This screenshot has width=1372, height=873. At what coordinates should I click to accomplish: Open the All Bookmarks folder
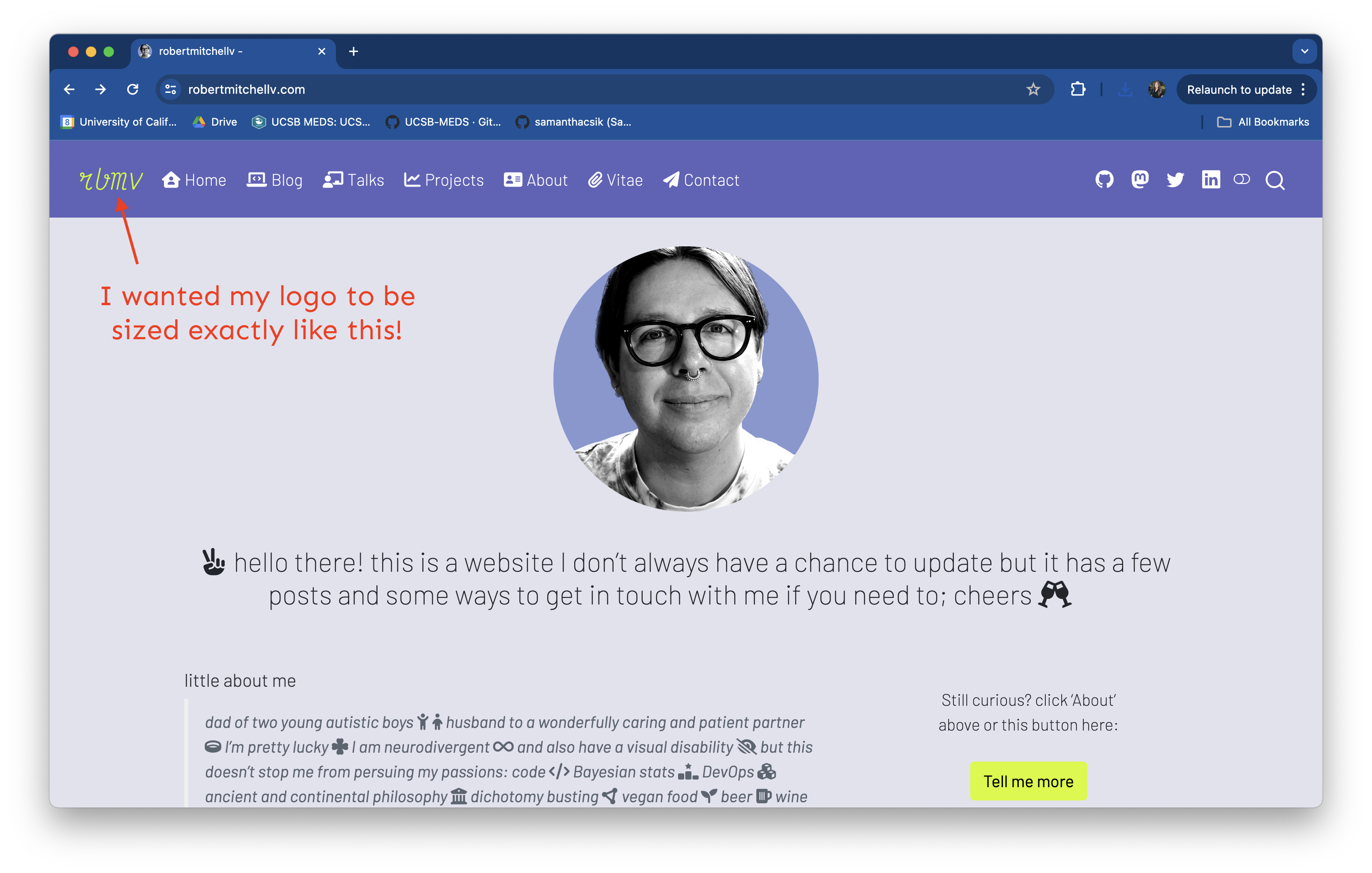point(1263,122)
